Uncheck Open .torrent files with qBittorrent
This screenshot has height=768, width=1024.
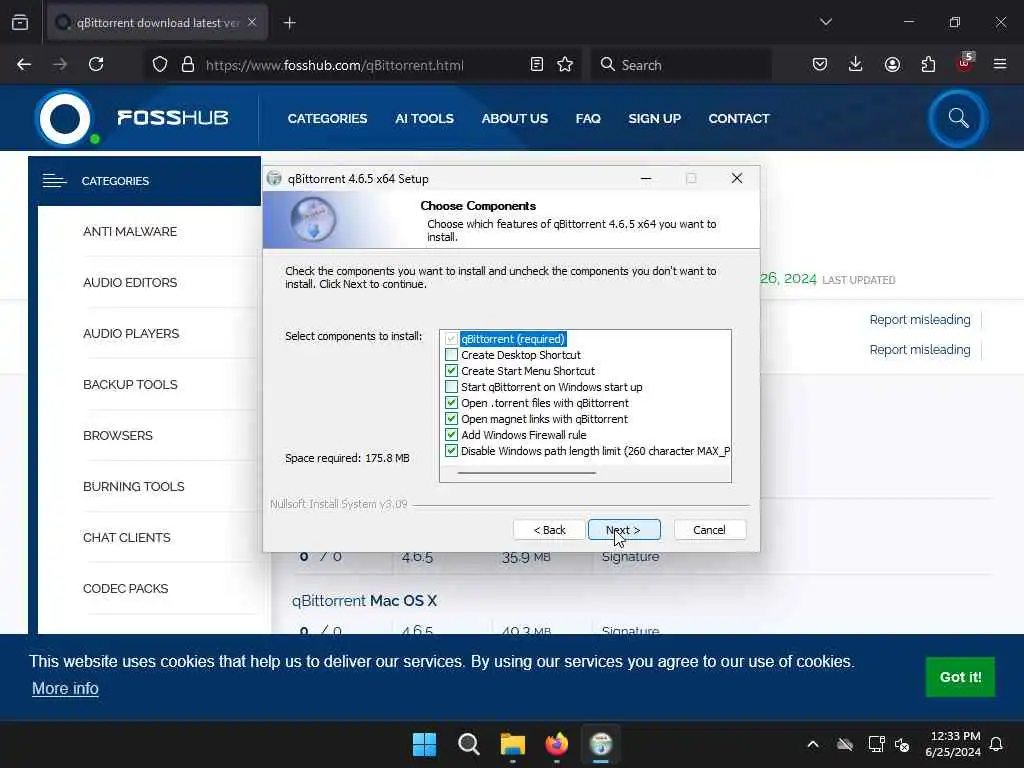click(x=451, y=403)
